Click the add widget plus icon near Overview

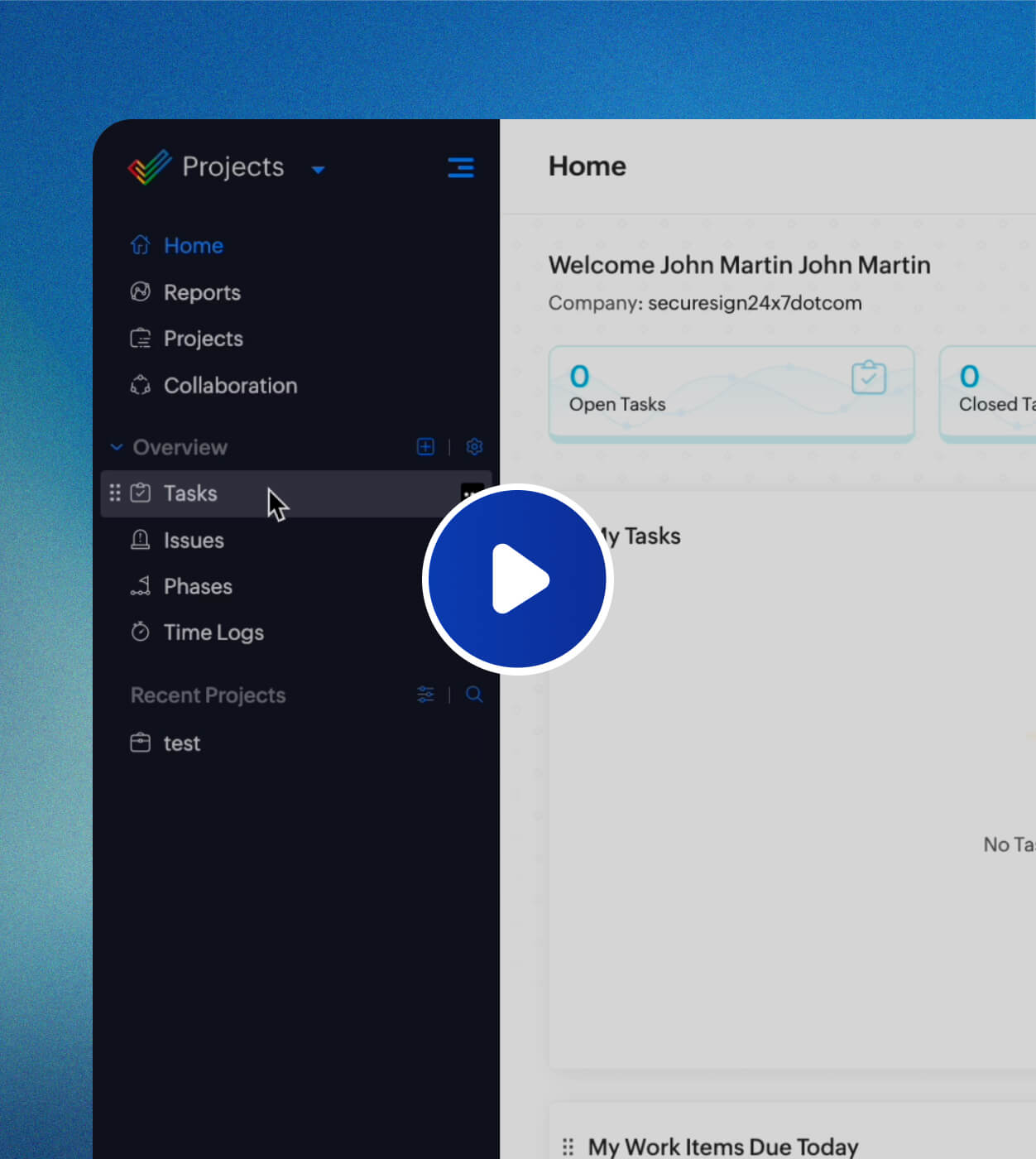pyautogui.click(x=425, y=447)
